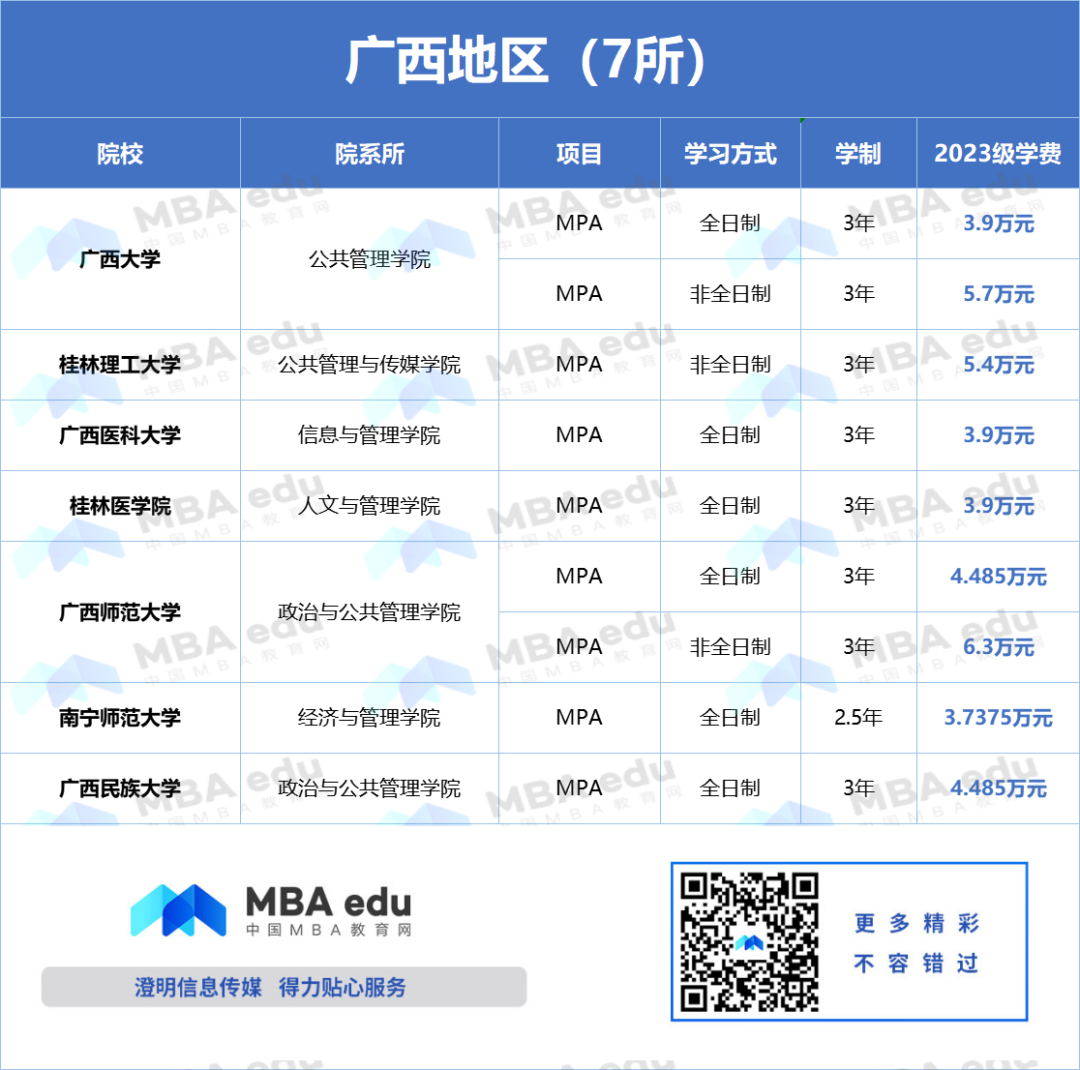Click the QR code image
1080x1070 pixels.
click(749, 942)
